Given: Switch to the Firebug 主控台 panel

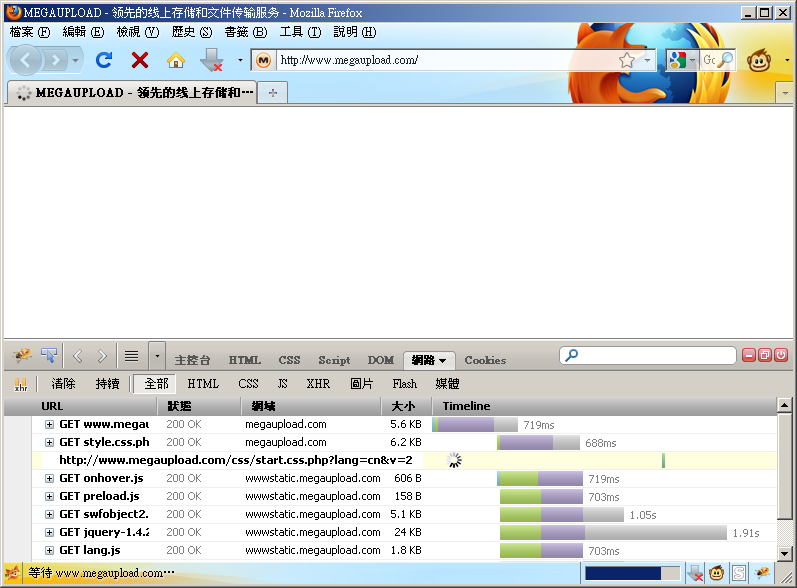Looking at the screenshot, I should coord(192,360).
